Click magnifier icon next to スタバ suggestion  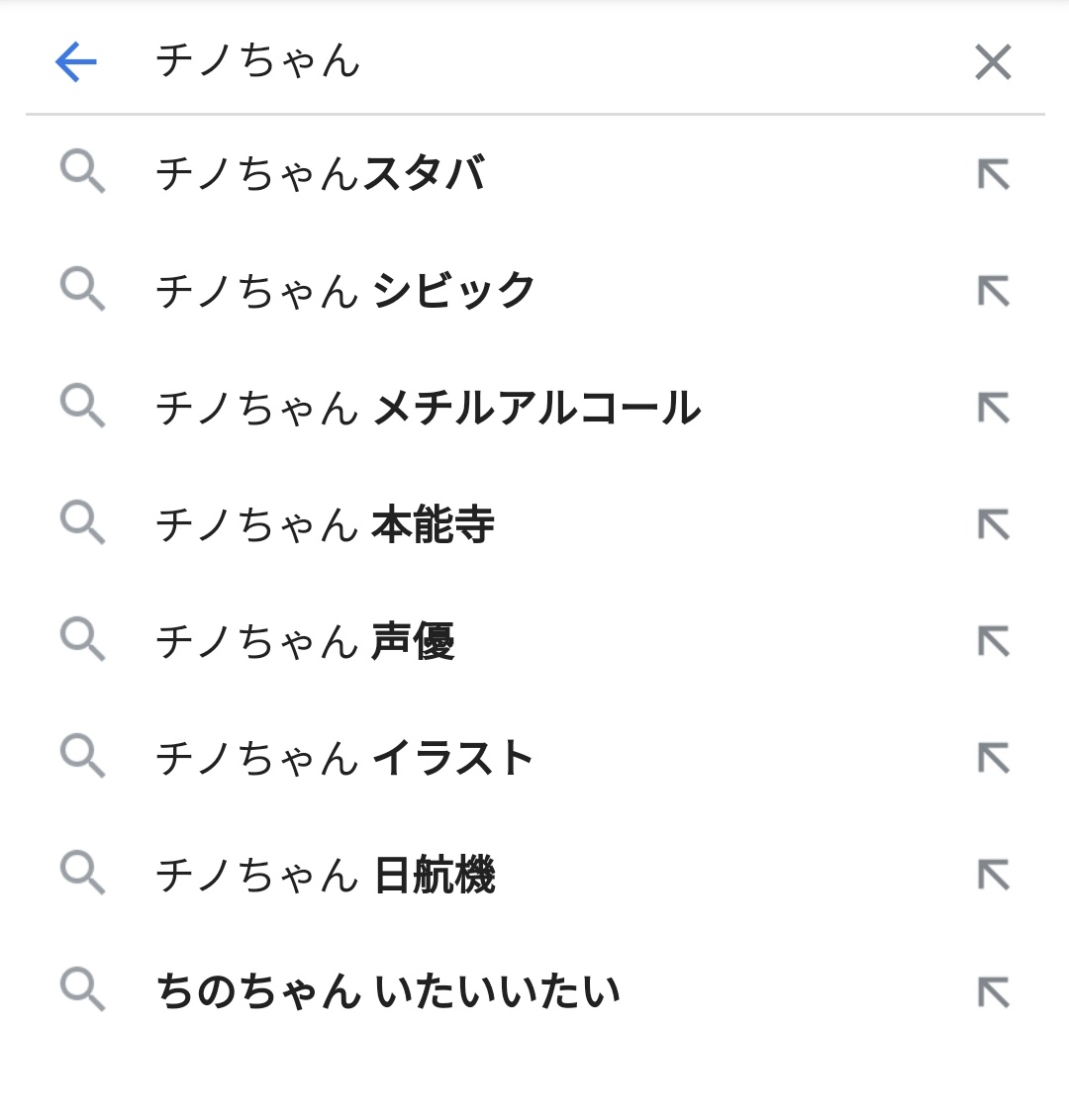(x=82, y=172)
